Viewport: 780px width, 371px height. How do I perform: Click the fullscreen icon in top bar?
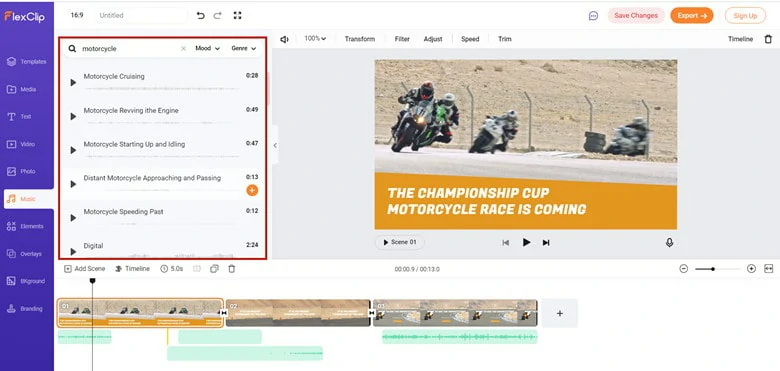click(x=237, y=15)
